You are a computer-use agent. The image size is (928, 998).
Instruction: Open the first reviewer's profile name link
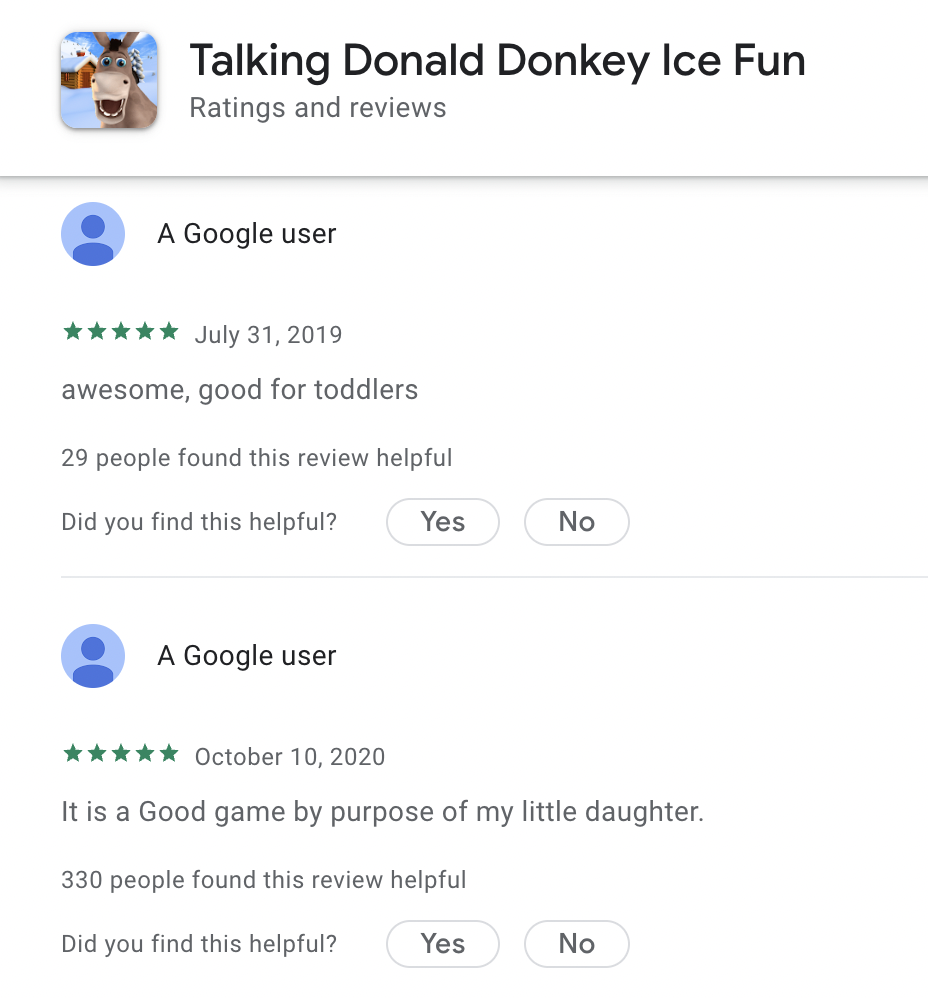pyautogui.click(x=246, y=233)
